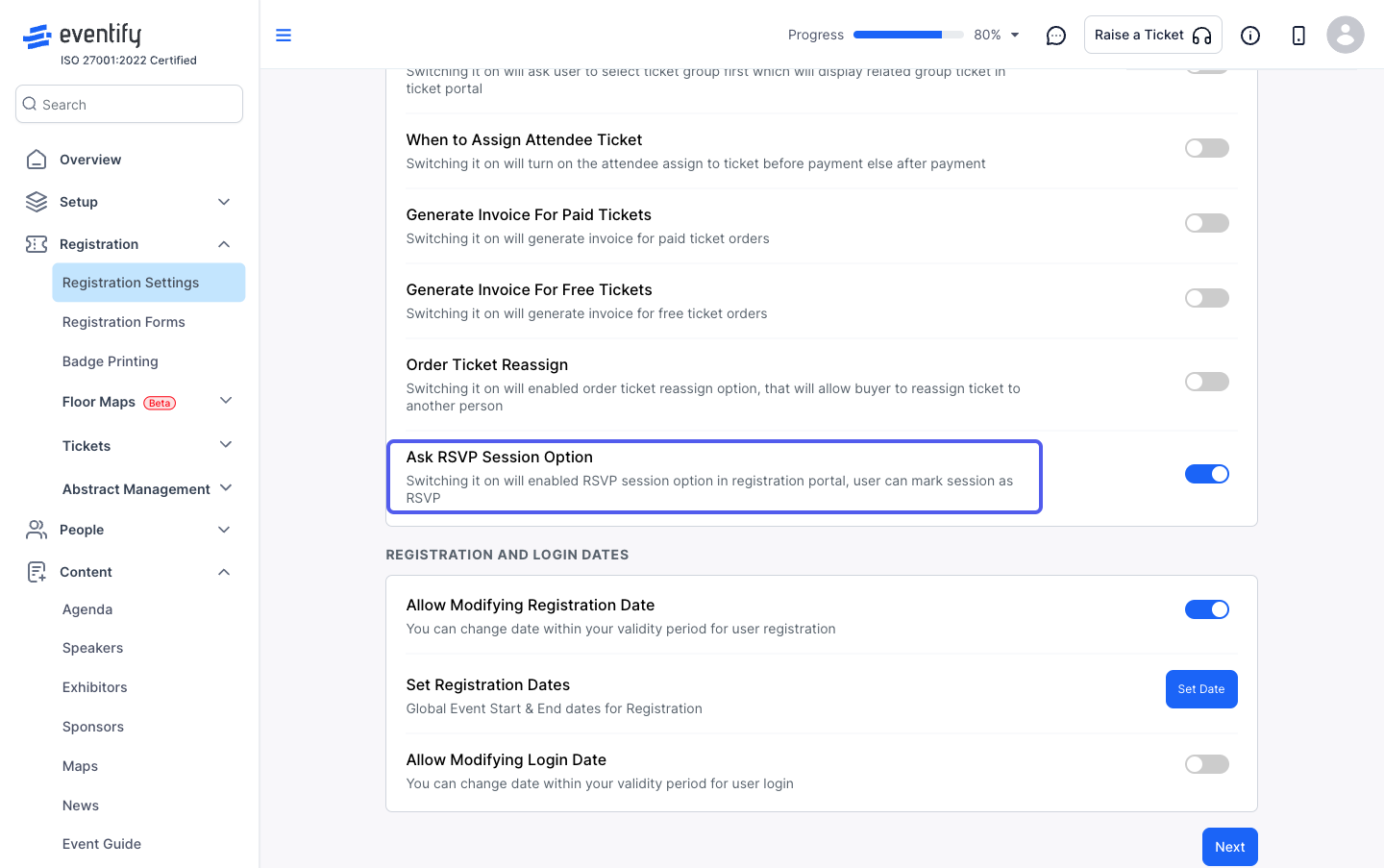1384x868 pixels.
Task: Open the mobile preview icon
Action: coord(1298,36)
